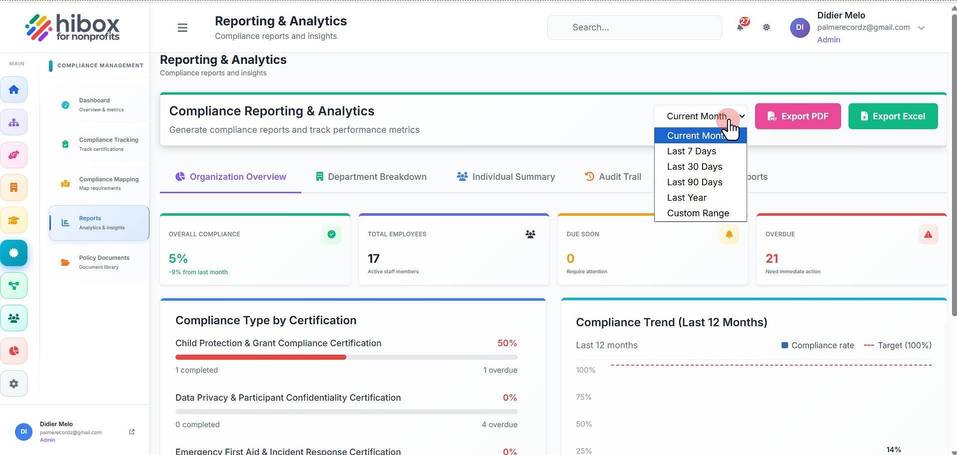Image resolution: width=957 pixels, height=455 pixels.
Task: Open the people group sidebar icon
Action: [13, 318]
